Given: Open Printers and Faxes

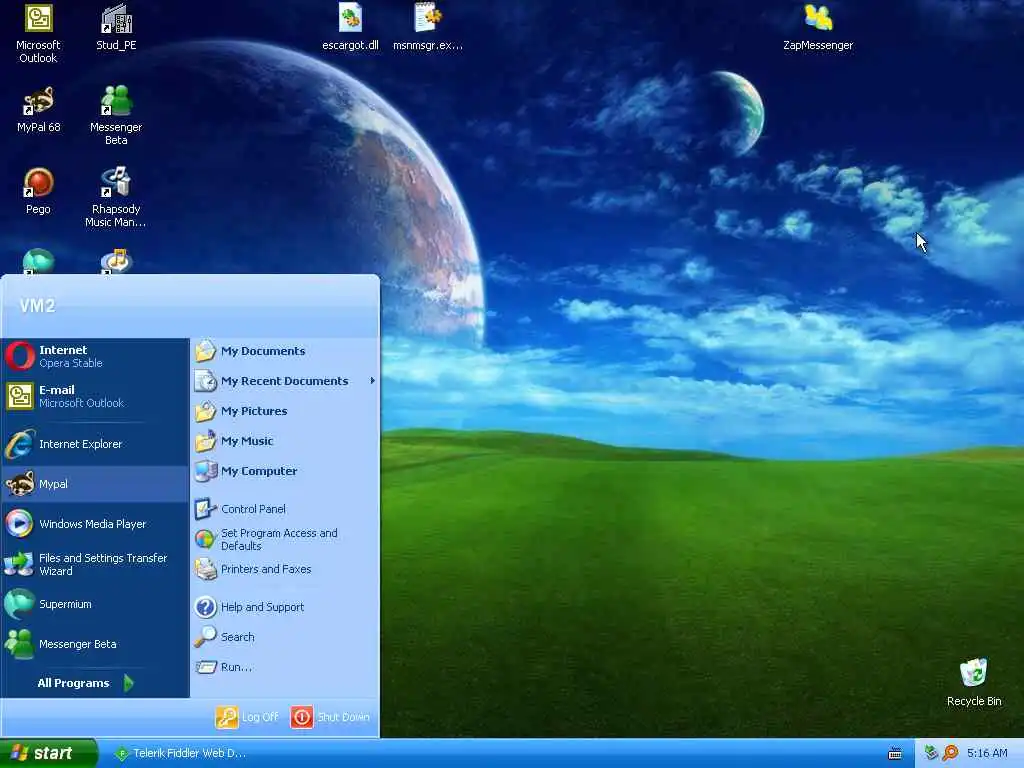Looking at the screenshot, I should click(285, 569).
